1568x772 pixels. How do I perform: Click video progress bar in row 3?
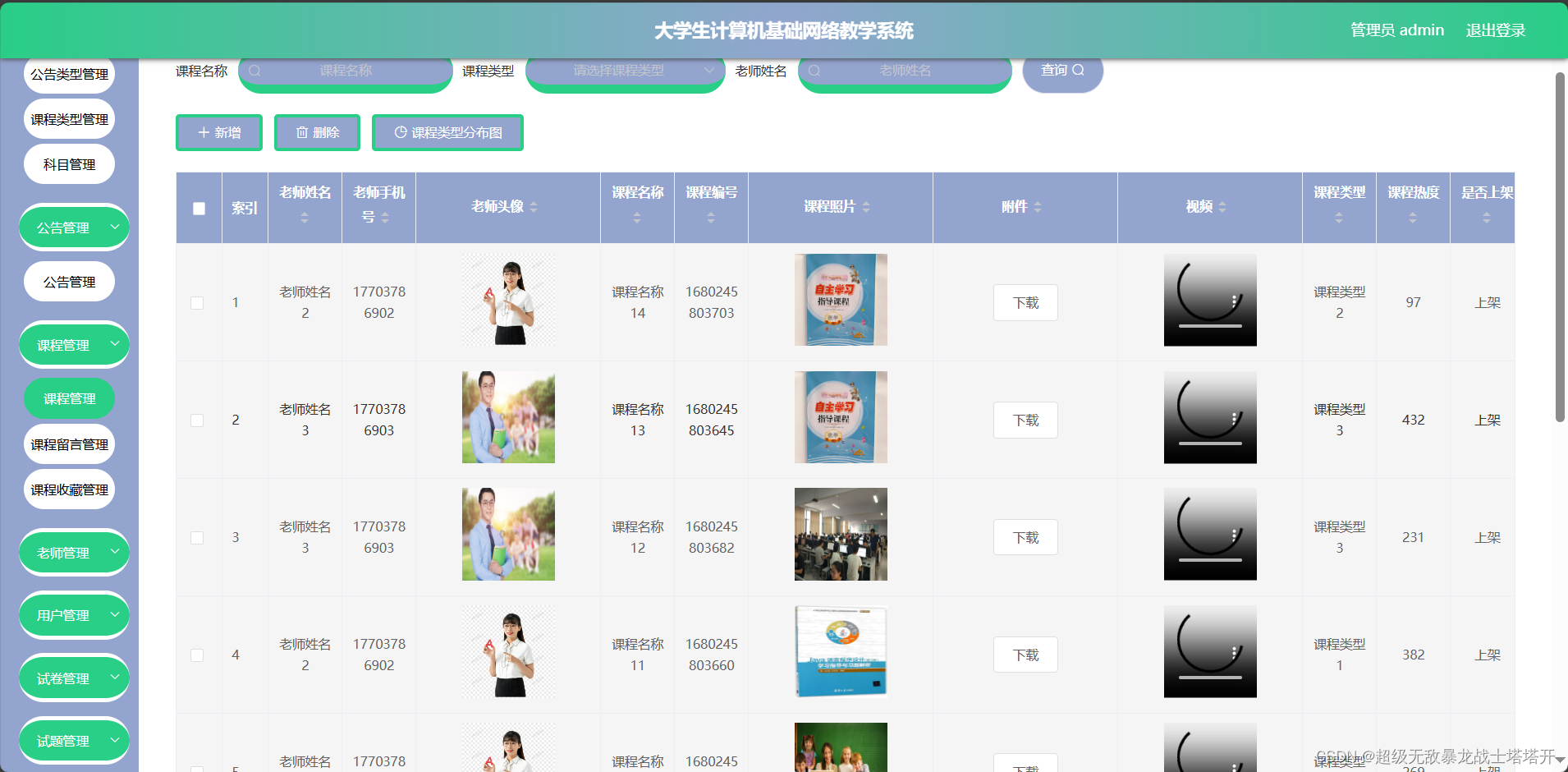1210,561
